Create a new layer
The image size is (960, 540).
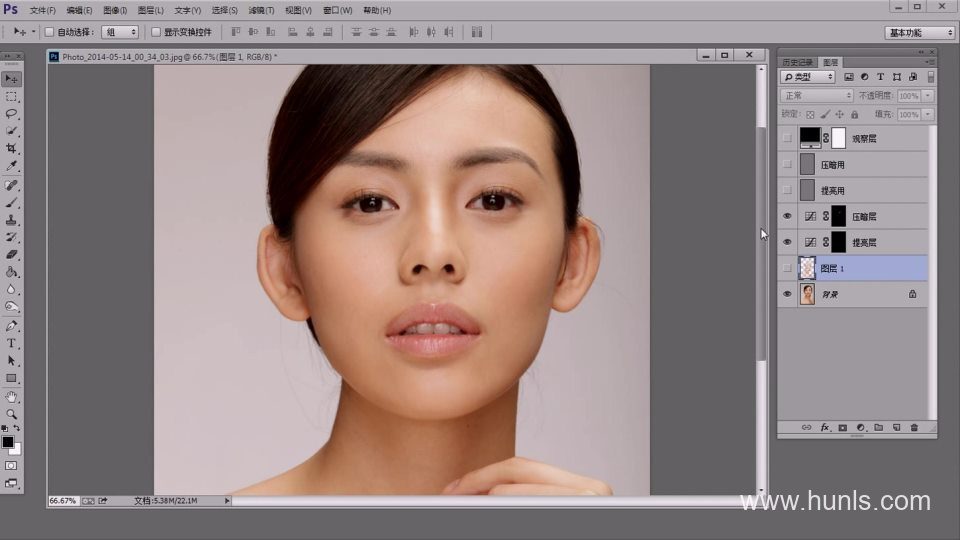pyautogui.click(x=896, y=427)
